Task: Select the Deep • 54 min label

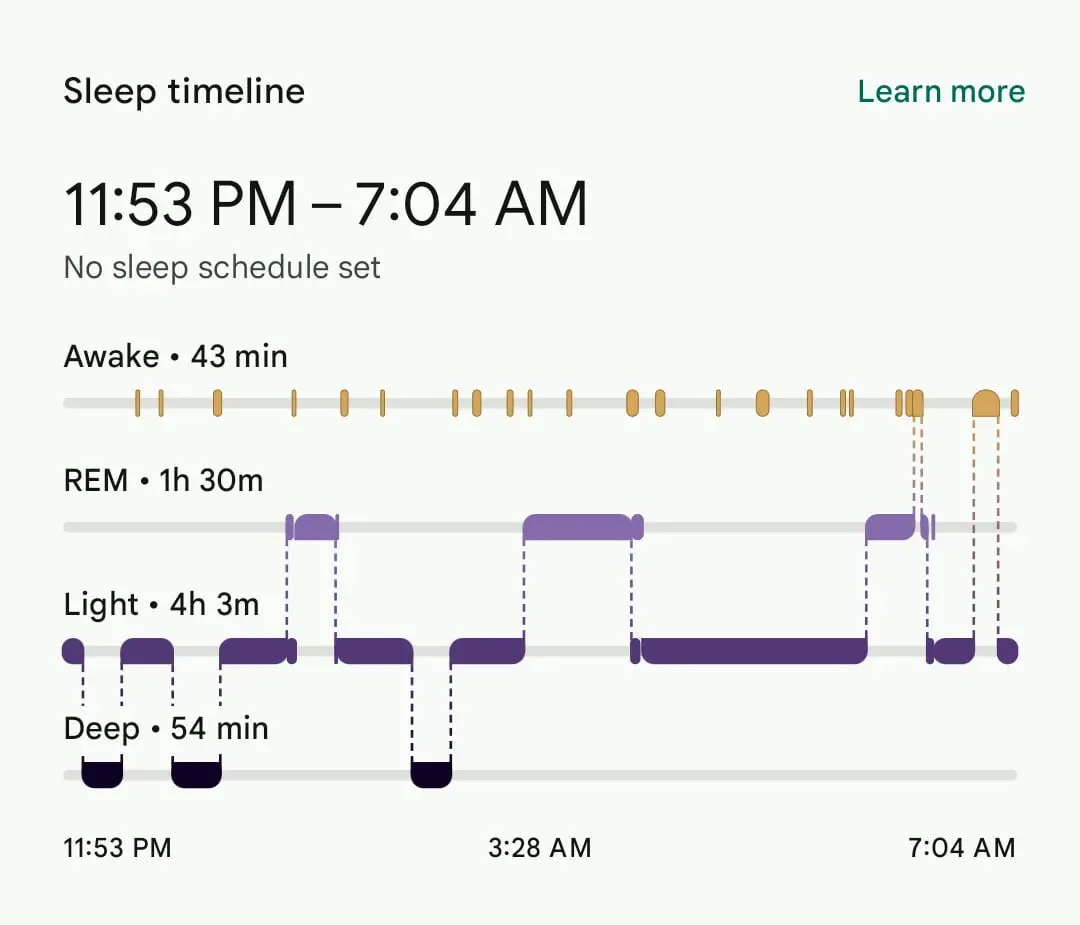Action: pyautogui.click(x=166, y=729)
